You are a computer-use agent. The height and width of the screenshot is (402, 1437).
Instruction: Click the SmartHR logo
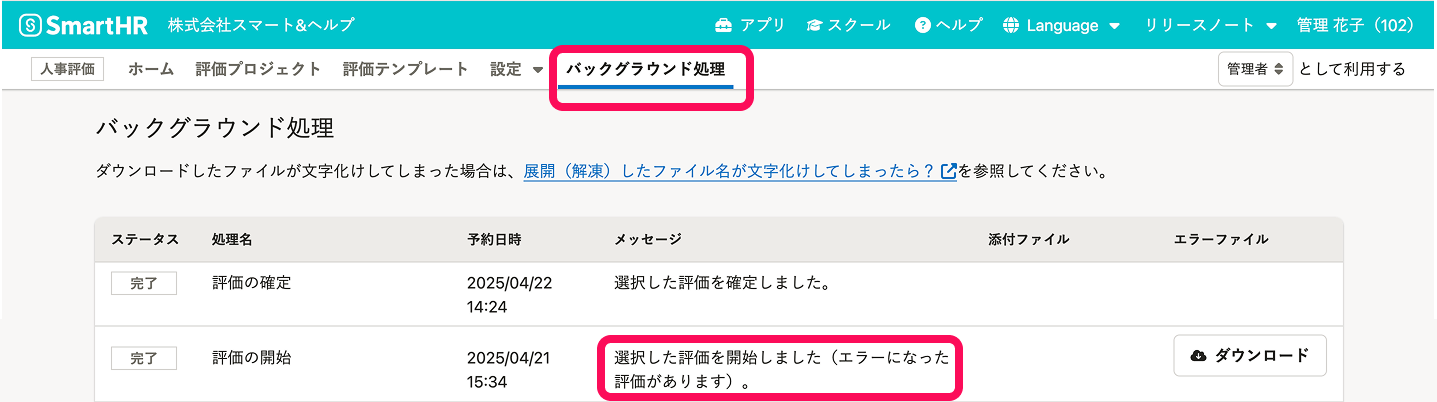tap(84, 25)
